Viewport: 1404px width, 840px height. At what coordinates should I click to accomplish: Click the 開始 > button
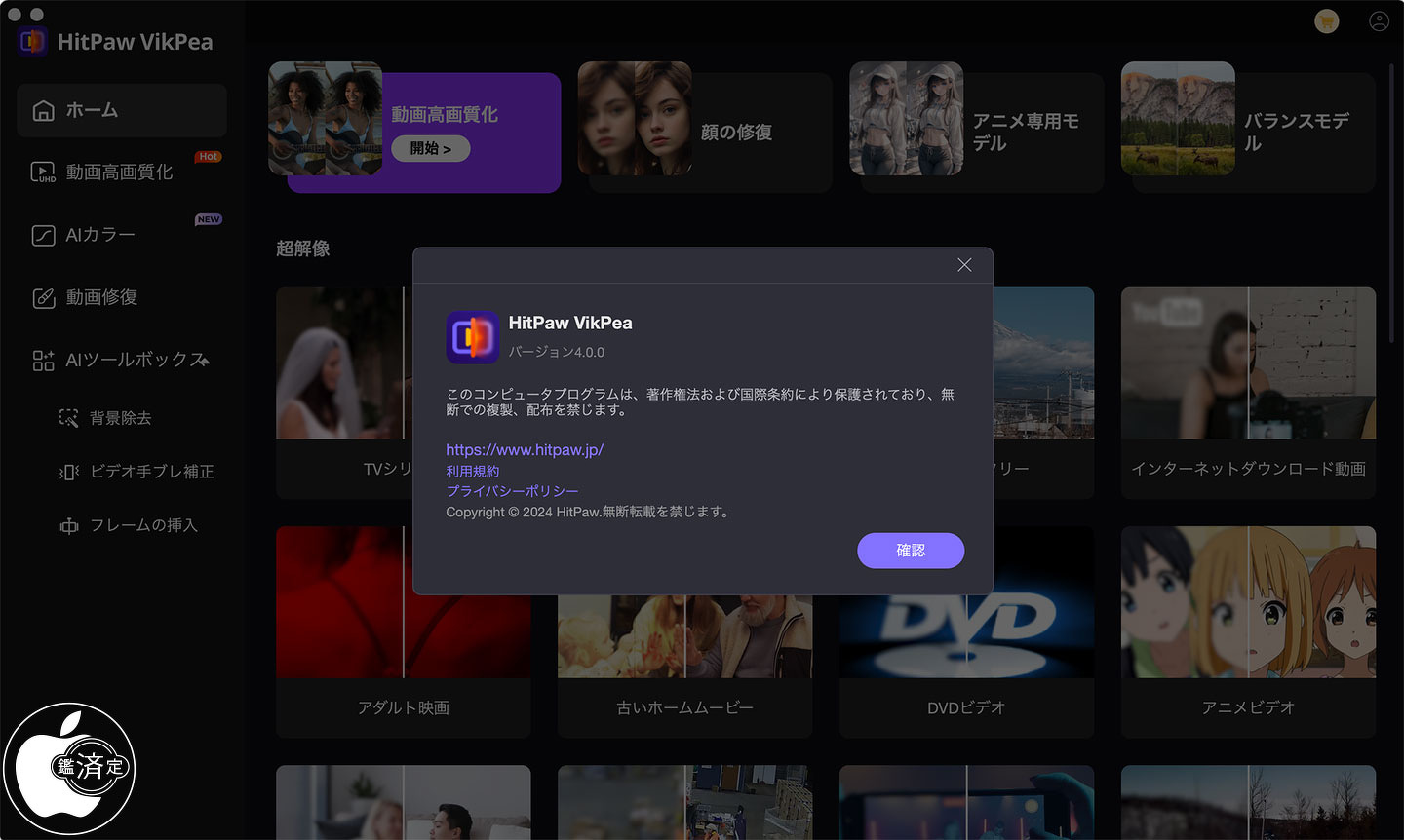(x=430, y=148)
